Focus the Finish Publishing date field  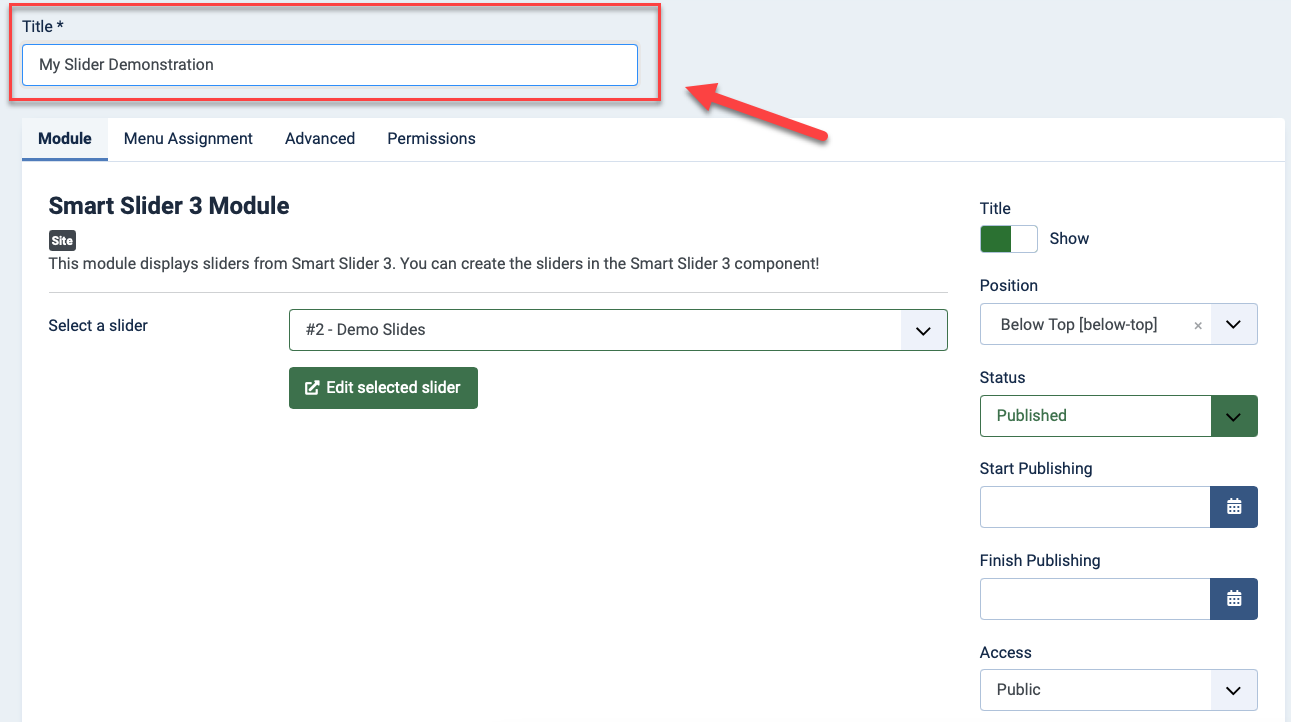tap(1095, 599)
